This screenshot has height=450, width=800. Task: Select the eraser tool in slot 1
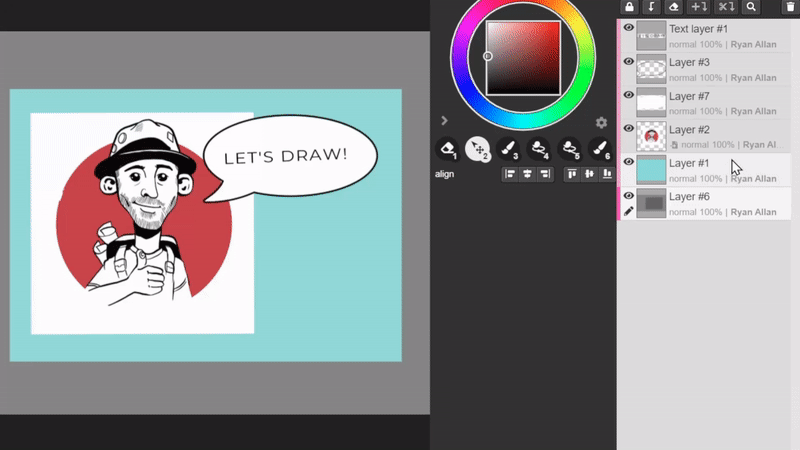pos(447,149)
